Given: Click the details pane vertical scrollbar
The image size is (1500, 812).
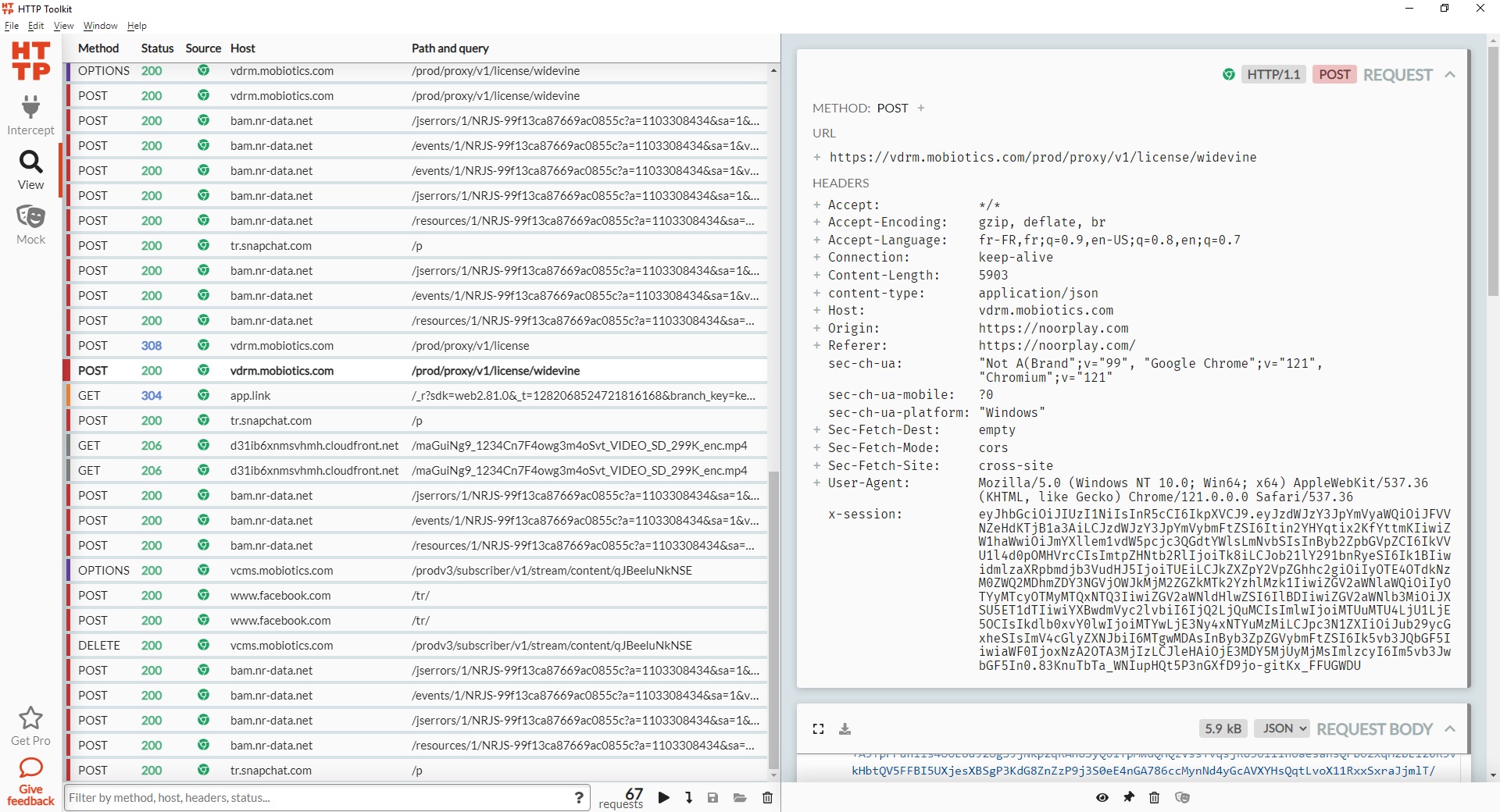Looking at the screenshot, I should 1493,172.
